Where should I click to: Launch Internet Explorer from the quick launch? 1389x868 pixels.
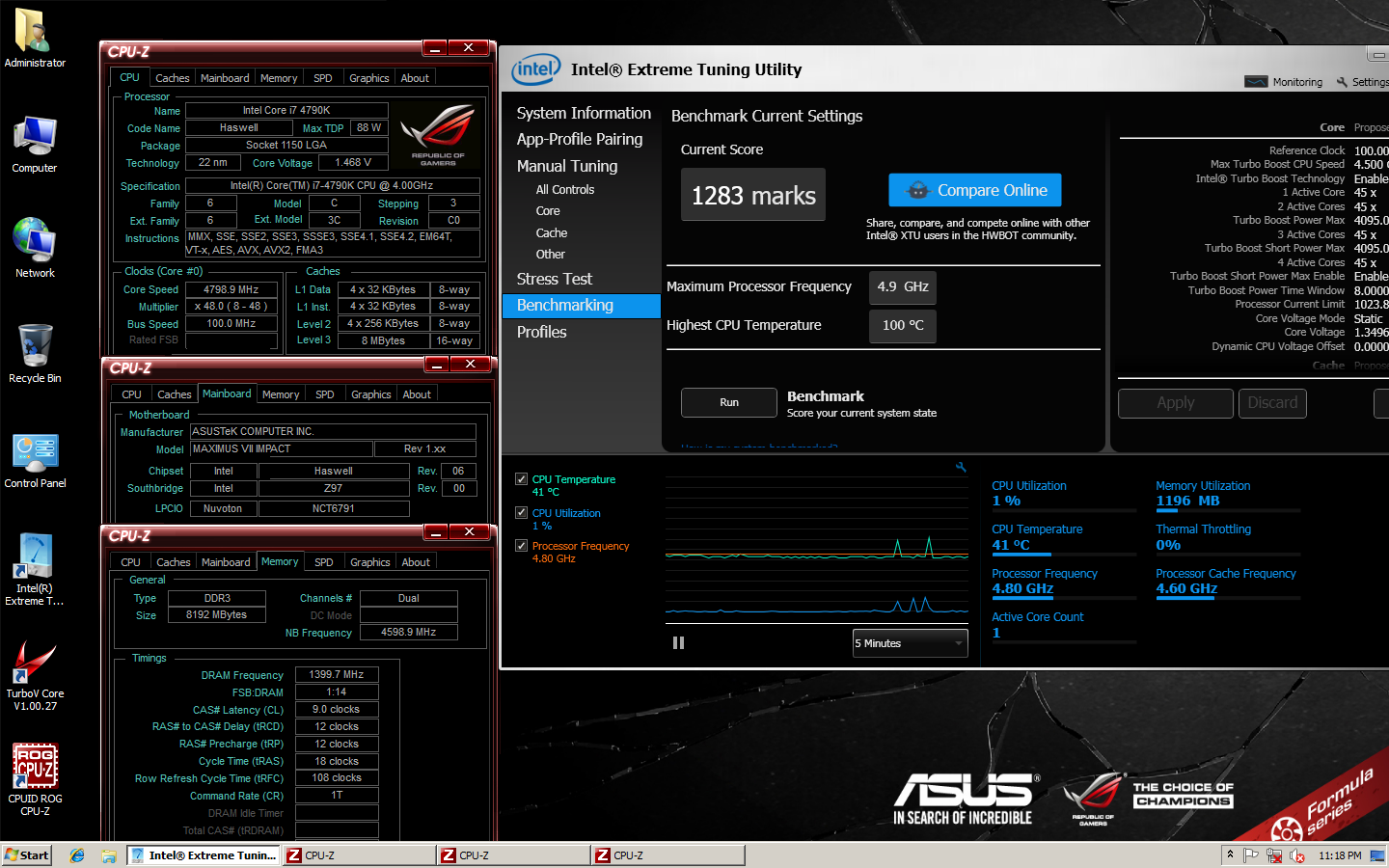(77, 855)
